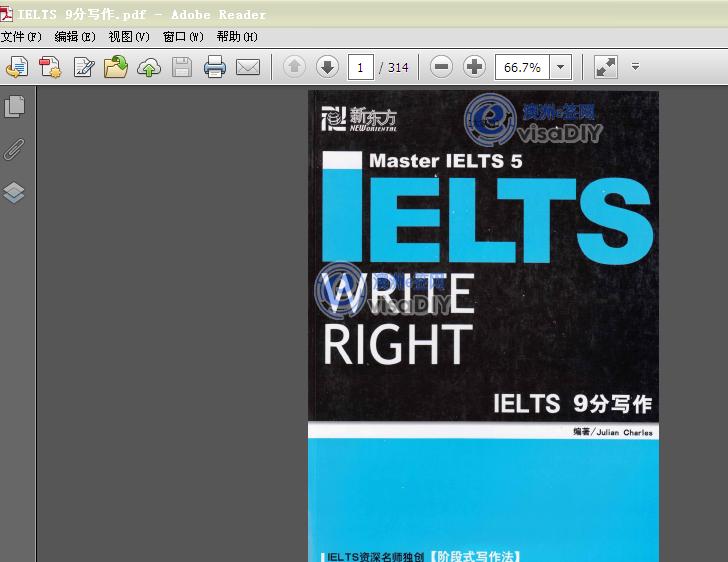
Task: Switch to full-screen read mode icon
Action: click(x=605, y=67)
